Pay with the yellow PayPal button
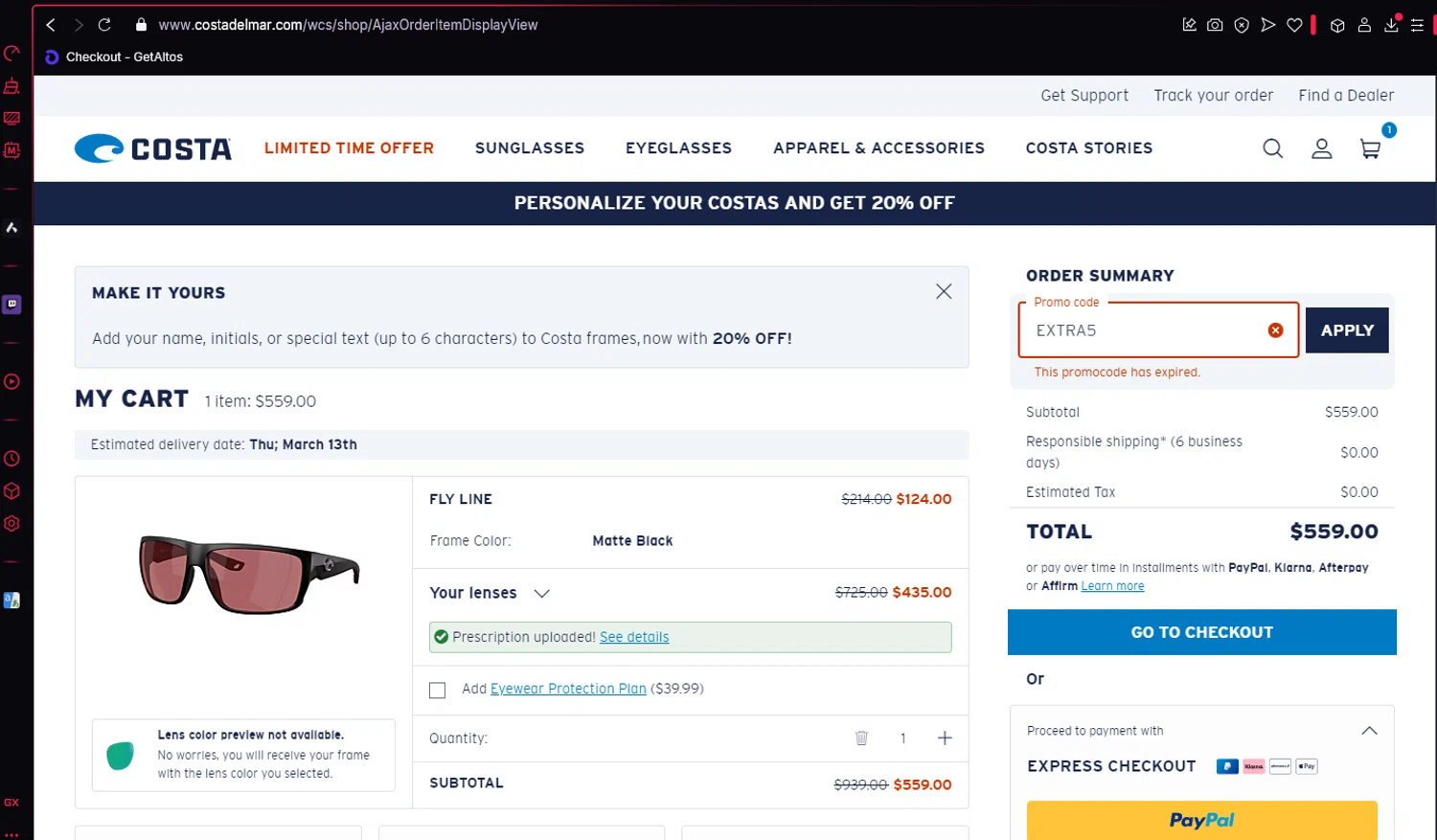The height and width of the screenshot is (840, 1437). tap(1202, 820)
